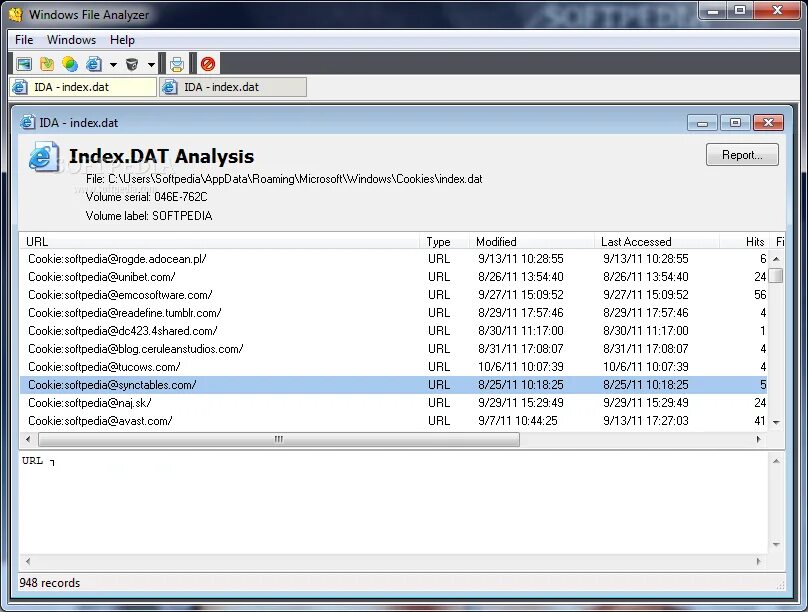The height and width of the screenshot is (612, 808).
Task: Open the Help menu
Action: [x=122, y=40]
